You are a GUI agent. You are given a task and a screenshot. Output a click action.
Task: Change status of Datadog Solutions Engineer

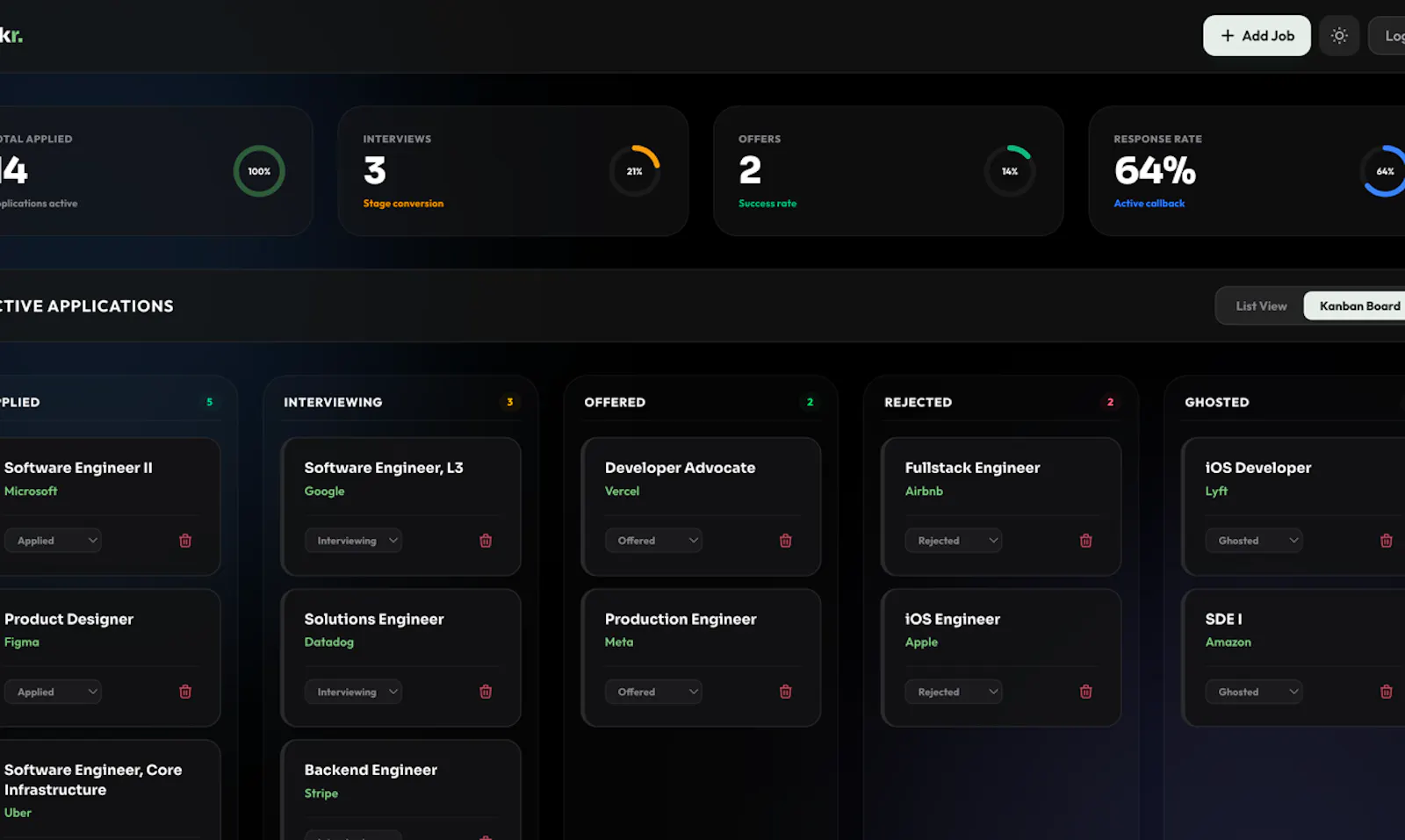tap(353, 692)
